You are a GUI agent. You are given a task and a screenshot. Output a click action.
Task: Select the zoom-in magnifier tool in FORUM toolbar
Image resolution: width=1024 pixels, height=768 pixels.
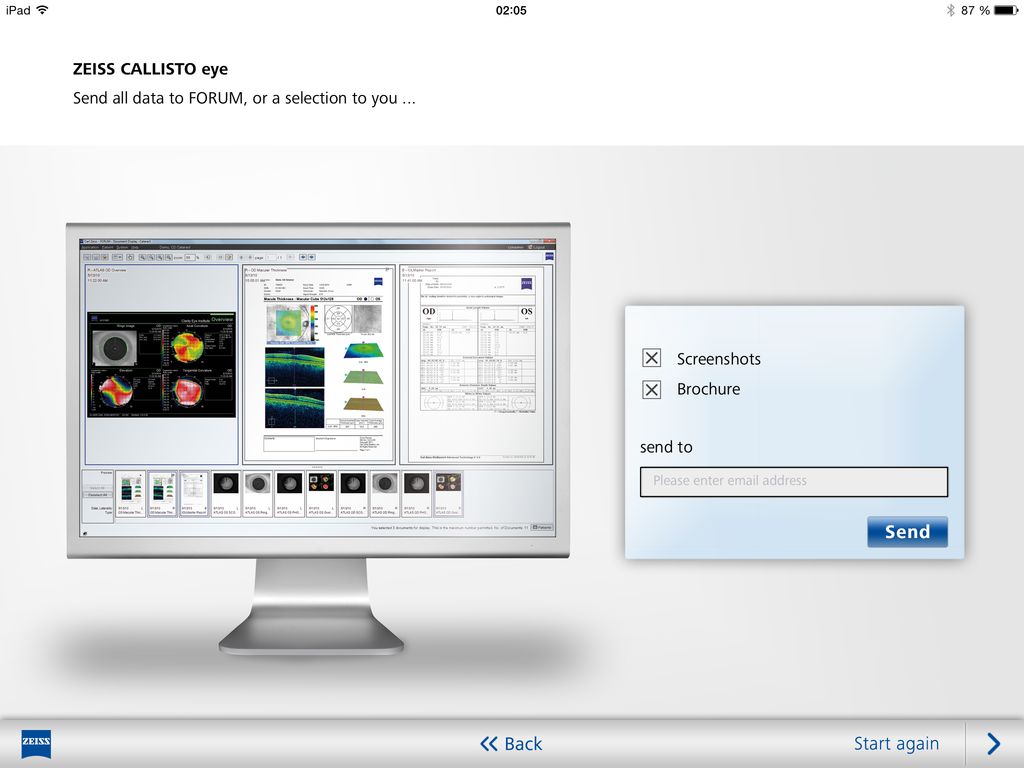click(x=143, y=258)
